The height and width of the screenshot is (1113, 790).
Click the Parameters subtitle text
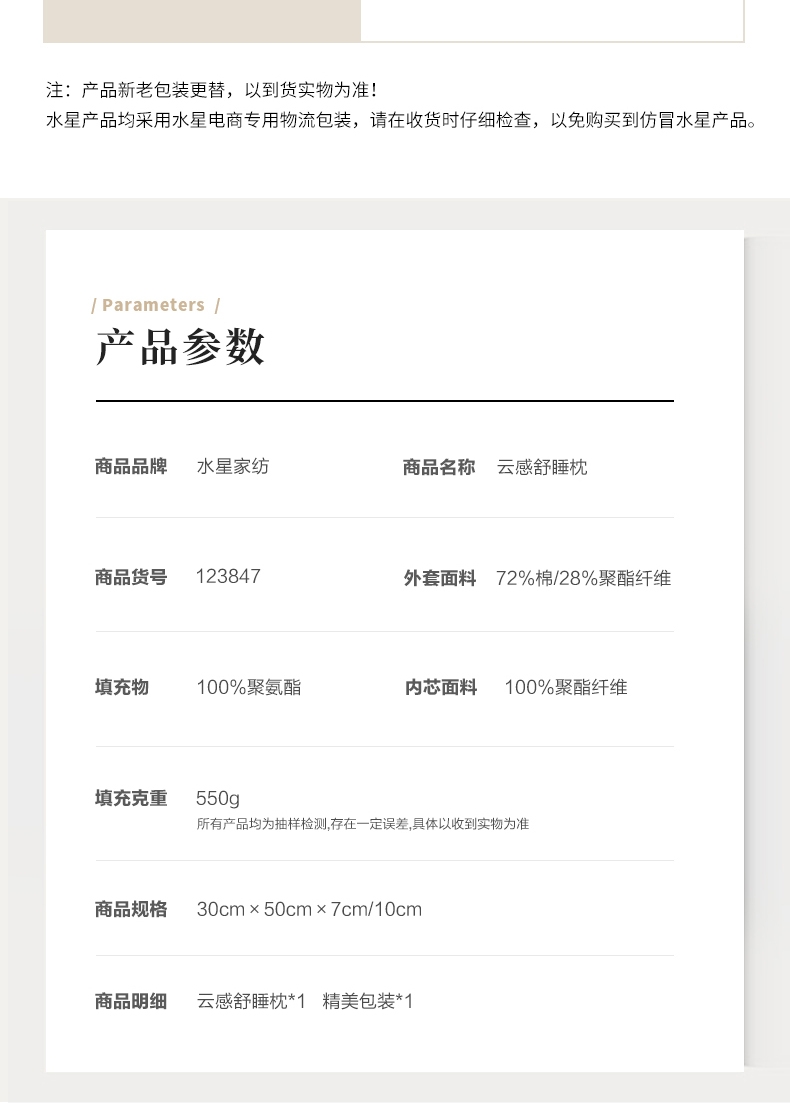click(154, 306)
